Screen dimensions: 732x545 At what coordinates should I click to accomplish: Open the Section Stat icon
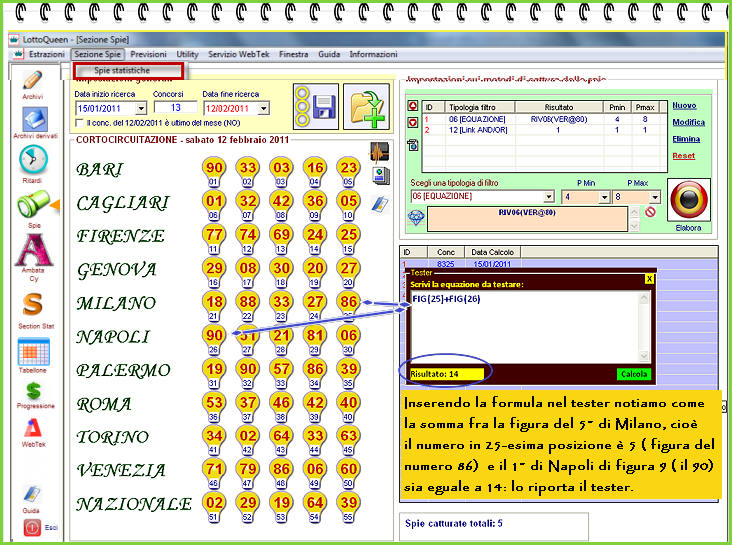(33, 304)
